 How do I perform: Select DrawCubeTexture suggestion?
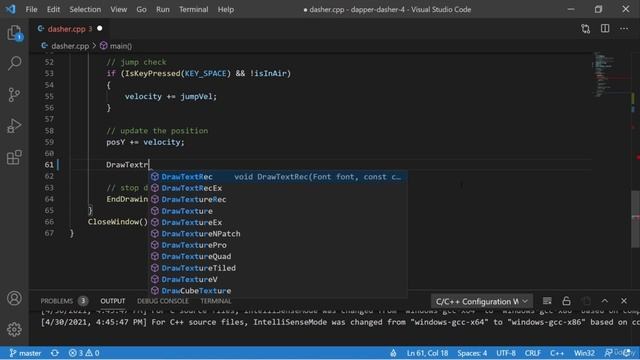click(278, 291)
